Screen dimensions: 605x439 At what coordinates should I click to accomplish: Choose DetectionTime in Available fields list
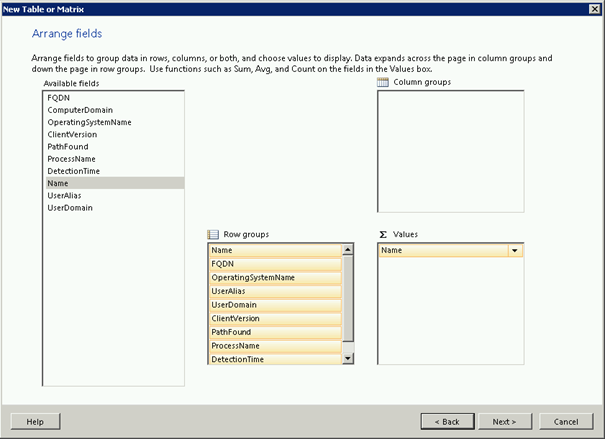point(73,171)
